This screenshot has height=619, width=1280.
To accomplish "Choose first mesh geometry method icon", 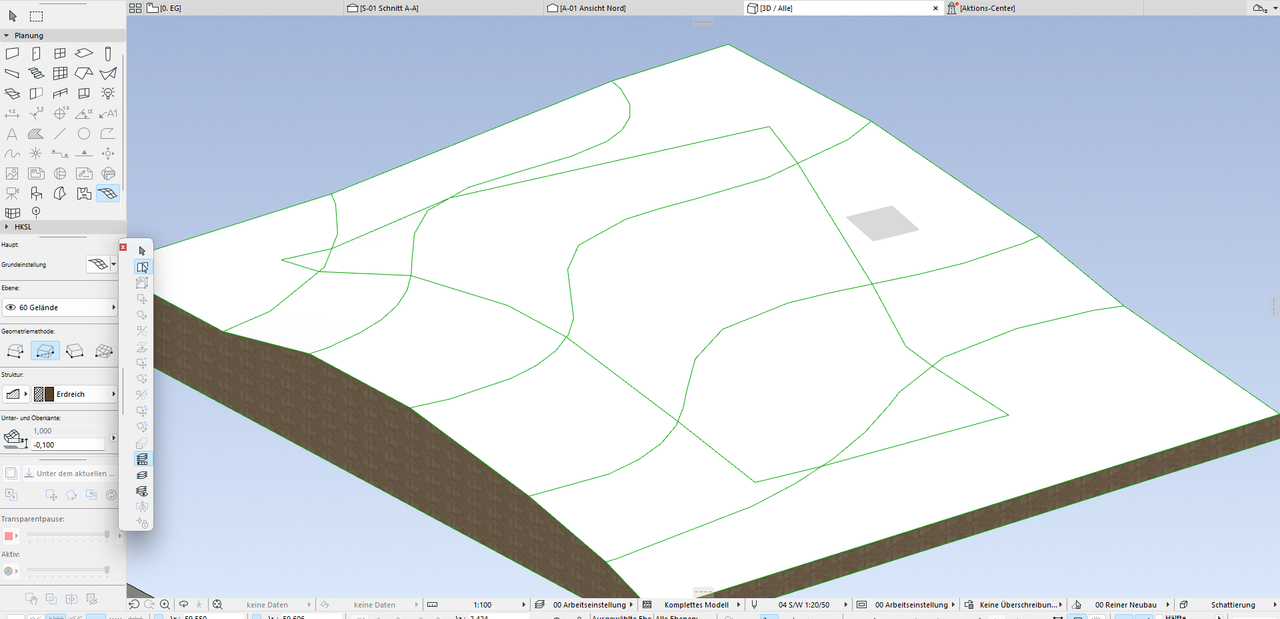I will click(x=16, y=350).
